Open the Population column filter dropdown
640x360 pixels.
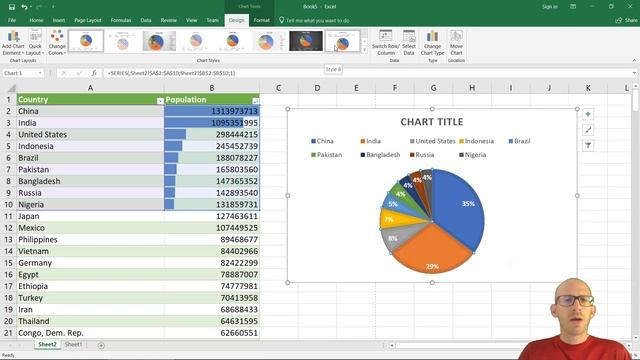tap(255, 101)
